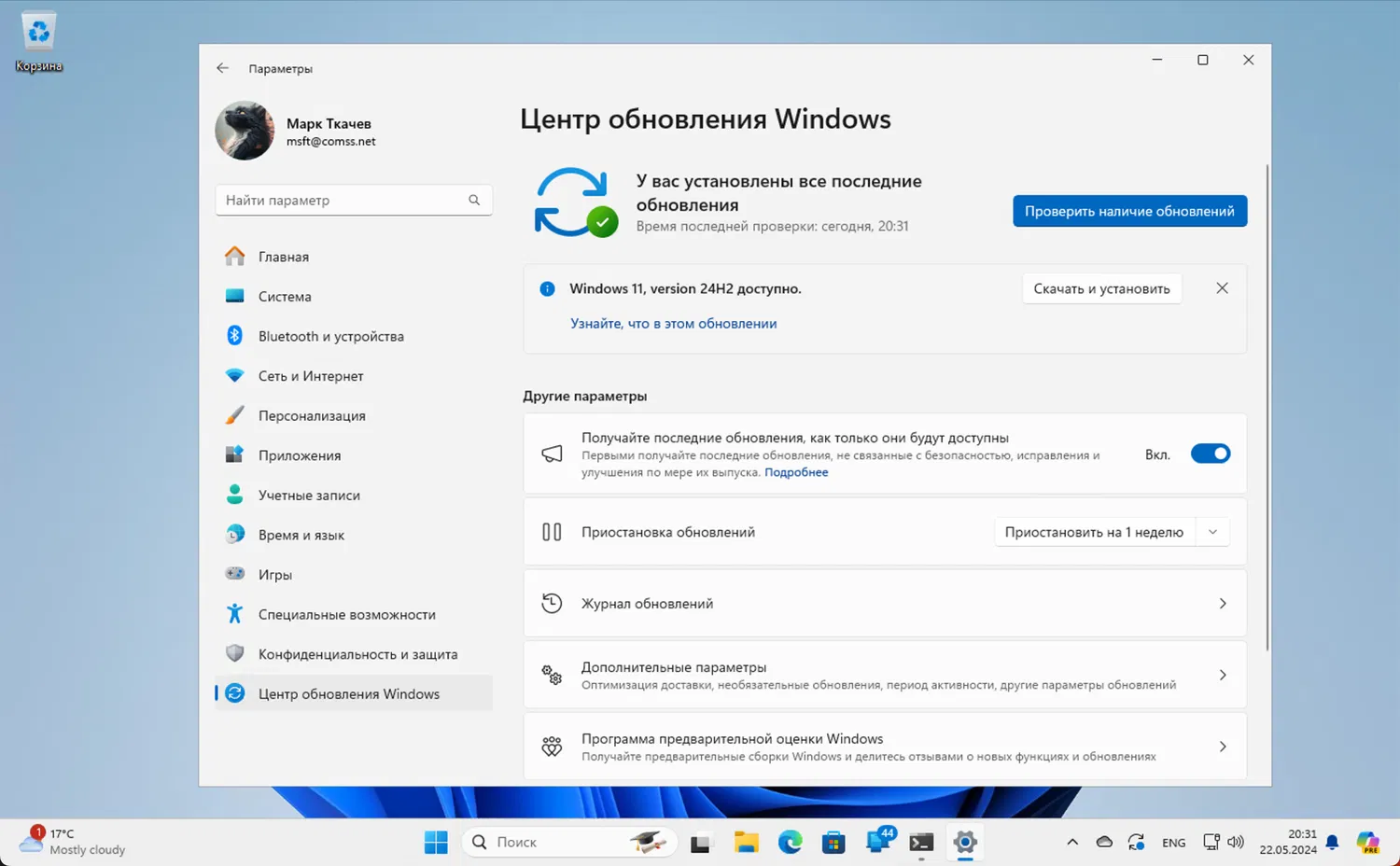
Task: Click the network icon in system tray
Action: pyautogui.click(x=1211, y=843)
